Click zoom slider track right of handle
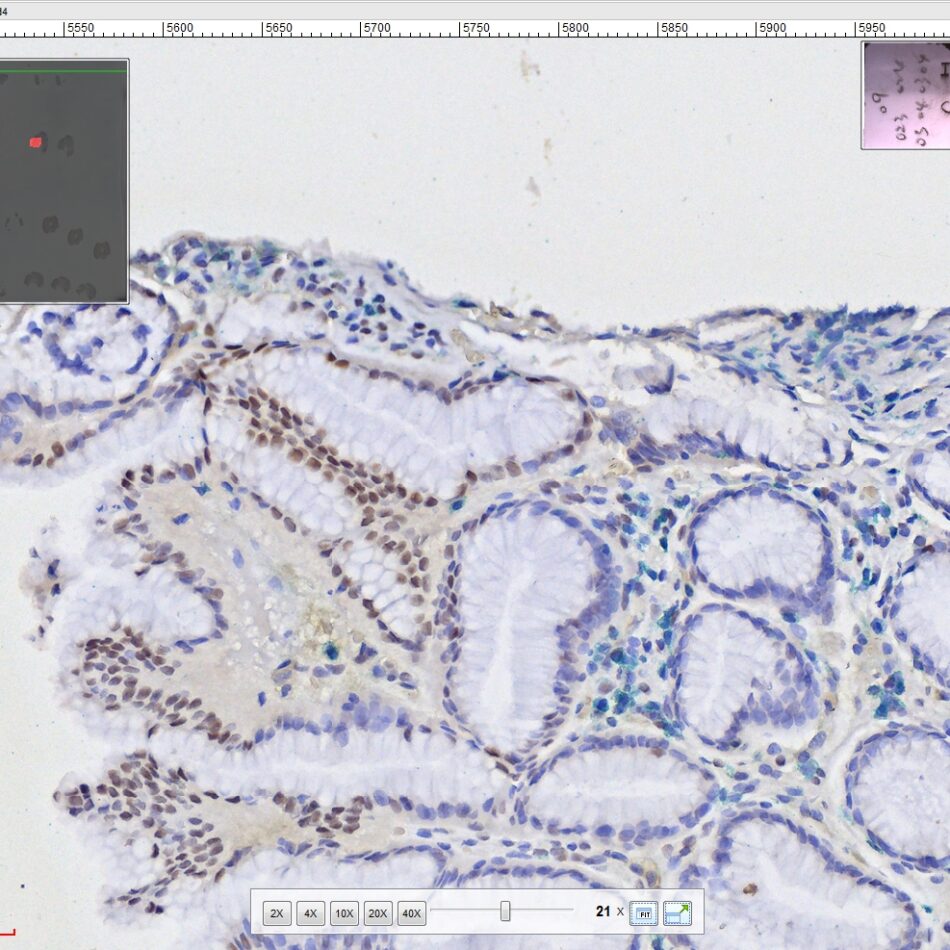The image size is (950, 950). pyautogui.click(x=545, y=911)
